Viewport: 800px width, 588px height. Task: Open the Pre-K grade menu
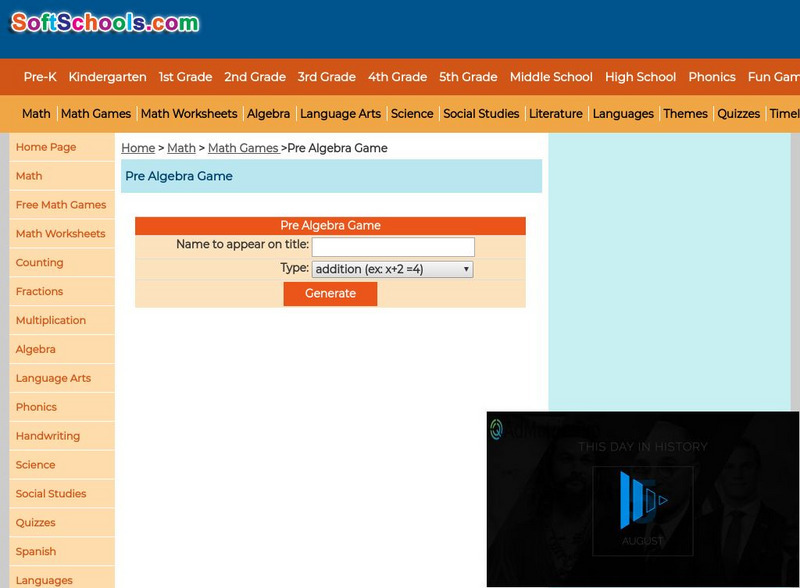(40, 77)
